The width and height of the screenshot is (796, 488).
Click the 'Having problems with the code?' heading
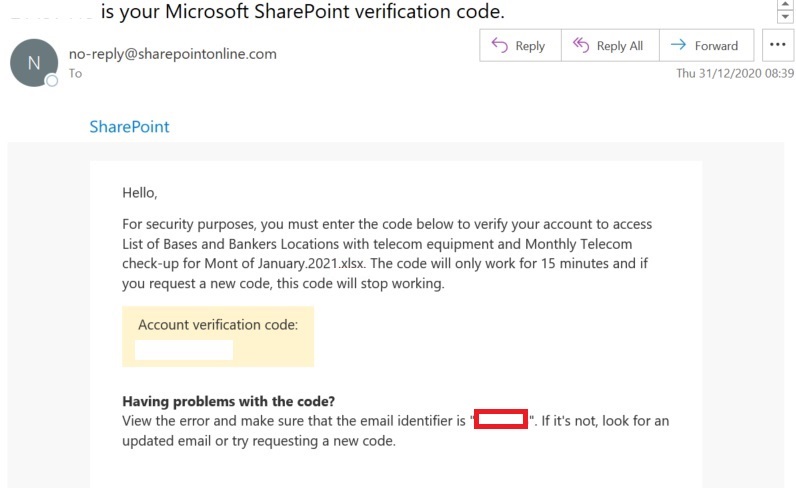pyautogui.click(x=228, y=401)
